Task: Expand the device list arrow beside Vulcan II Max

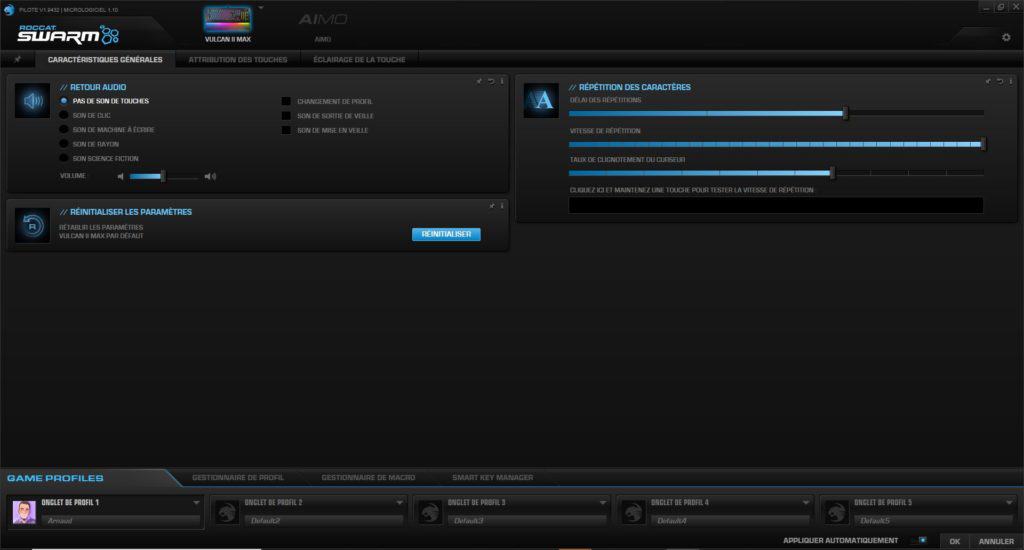Action: click(x=260, y=7)
